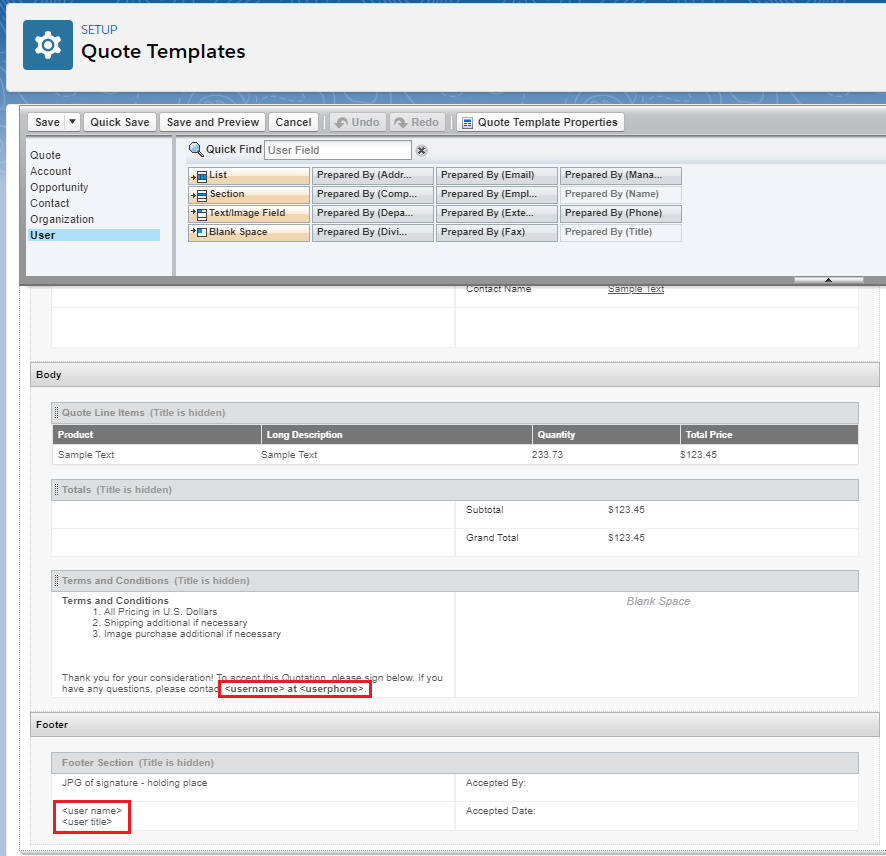Focus the Quick Find User Field input
Screen dimensions: 886x856
(x=338, y=150)
